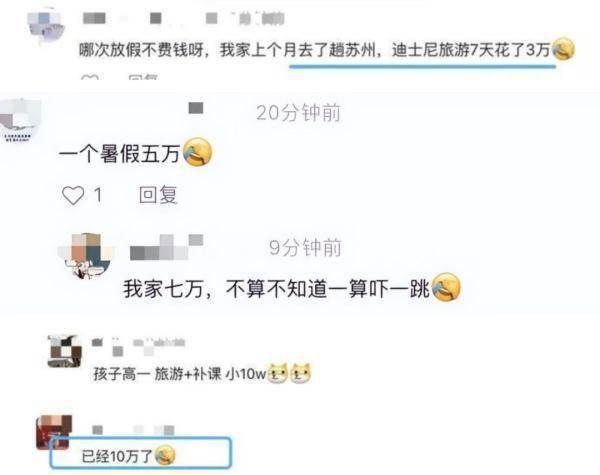Open username of the top commenter
The height and width of the screenshot is (475, 600).
pos(184,18)
